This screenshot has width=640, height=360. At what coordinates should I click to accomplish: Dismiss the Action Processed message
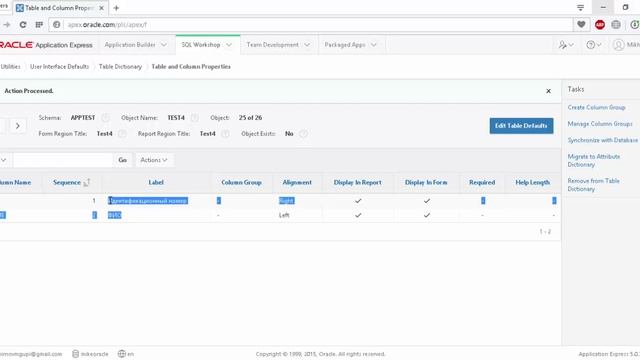click(549, 91)
